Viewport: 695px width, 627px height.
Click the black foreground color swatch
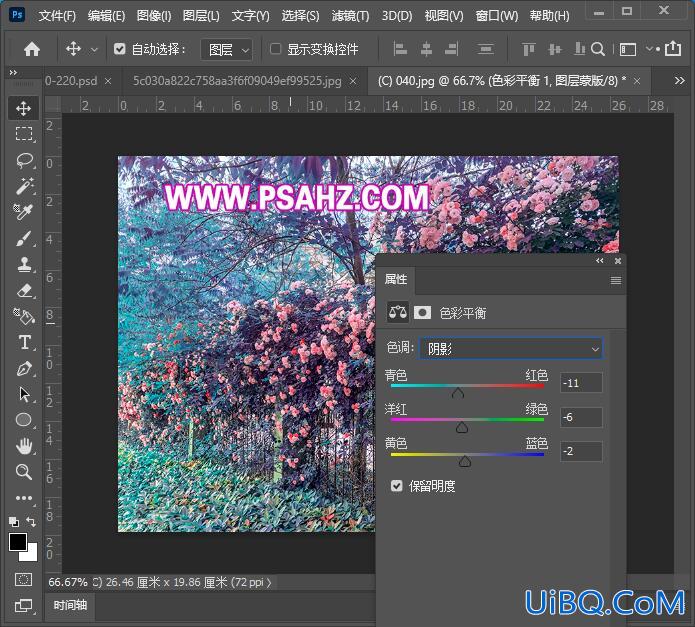pyautogui.click(x=18, y=542)
